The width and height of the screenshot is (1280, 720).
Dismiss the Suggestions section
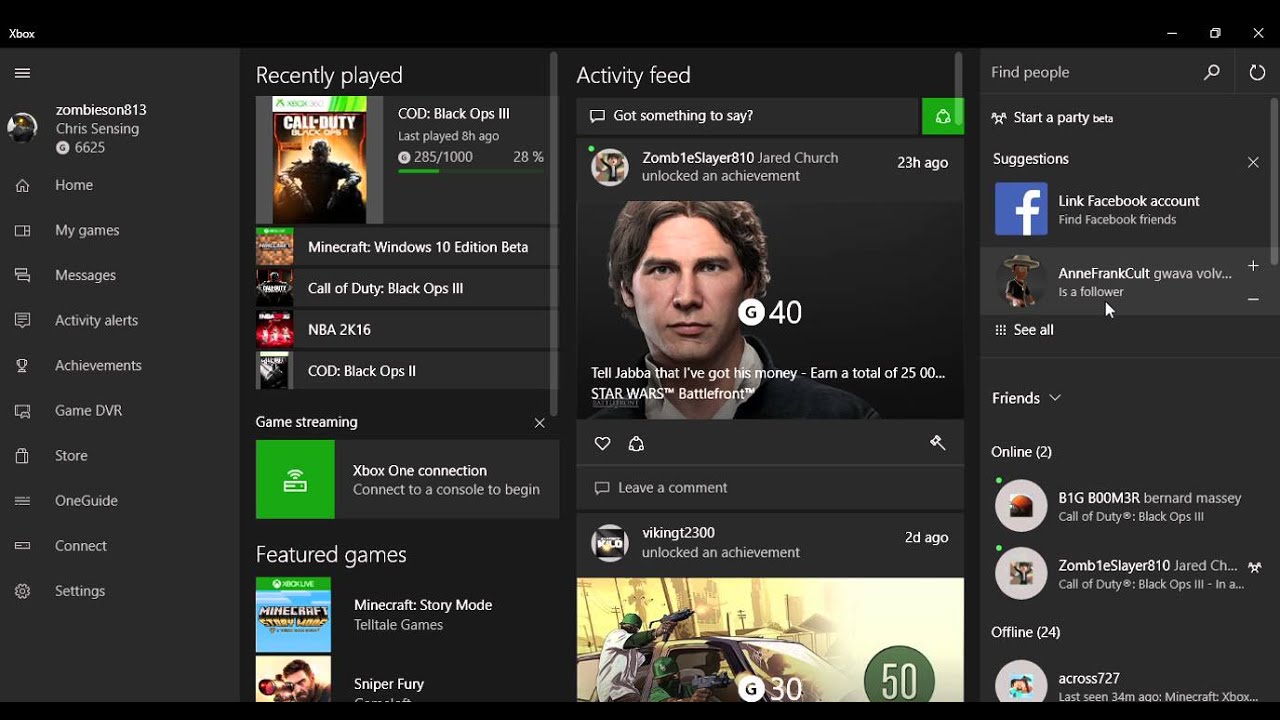coord(1253,162)
